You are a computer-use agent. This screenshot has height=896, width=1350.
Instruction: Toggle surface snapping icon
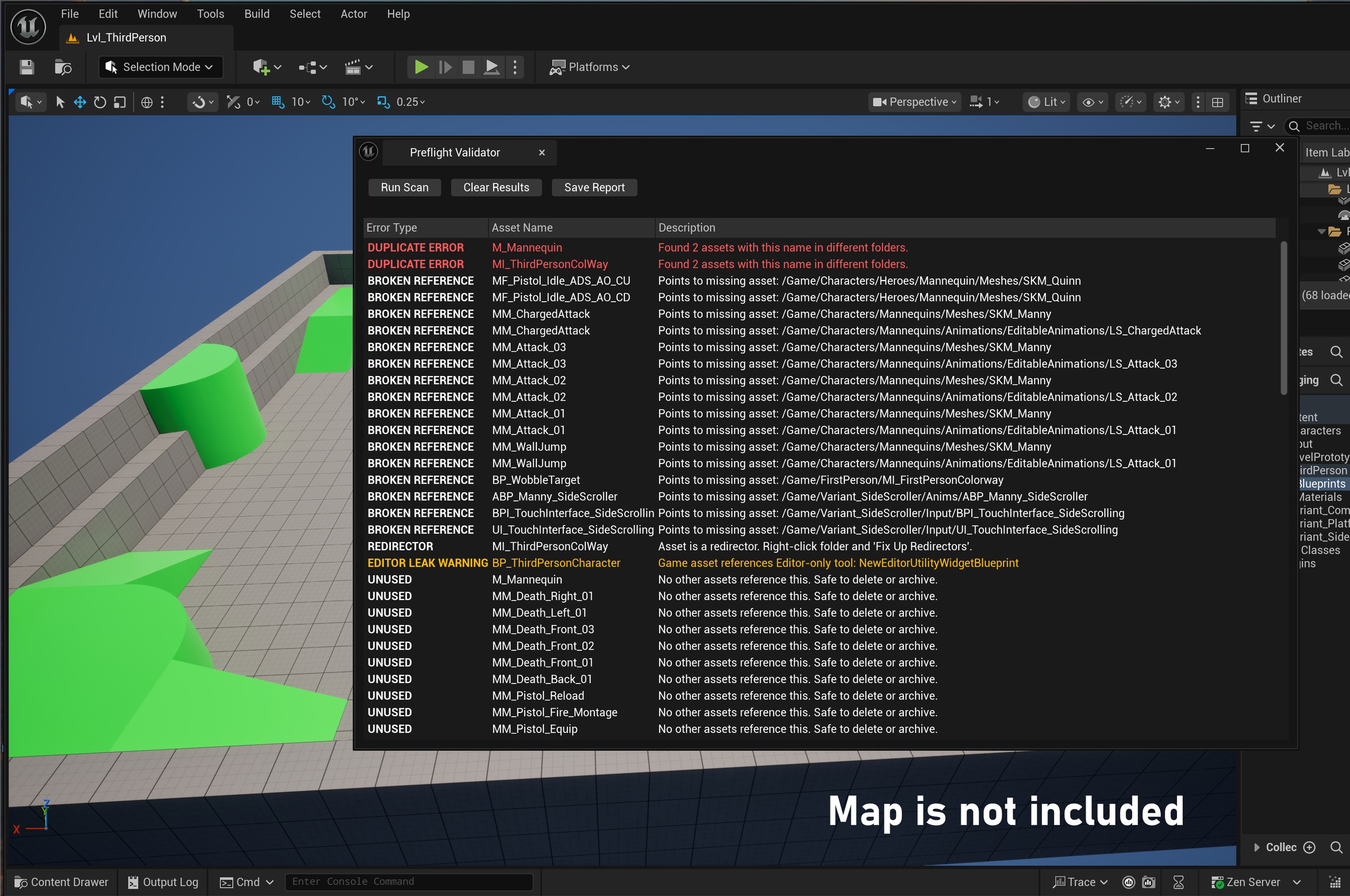(233, 102)
